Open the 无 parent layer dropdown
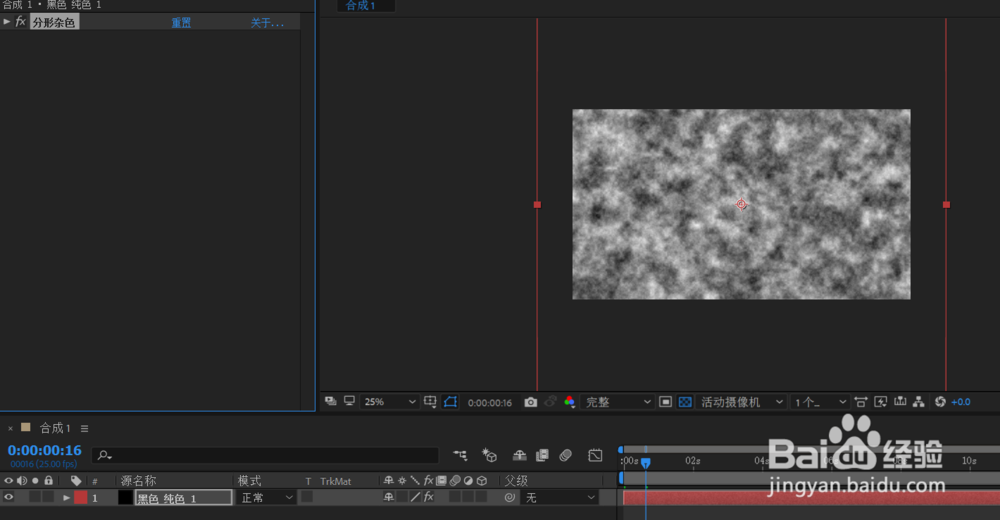The image size is (1000, 520). 559,498
